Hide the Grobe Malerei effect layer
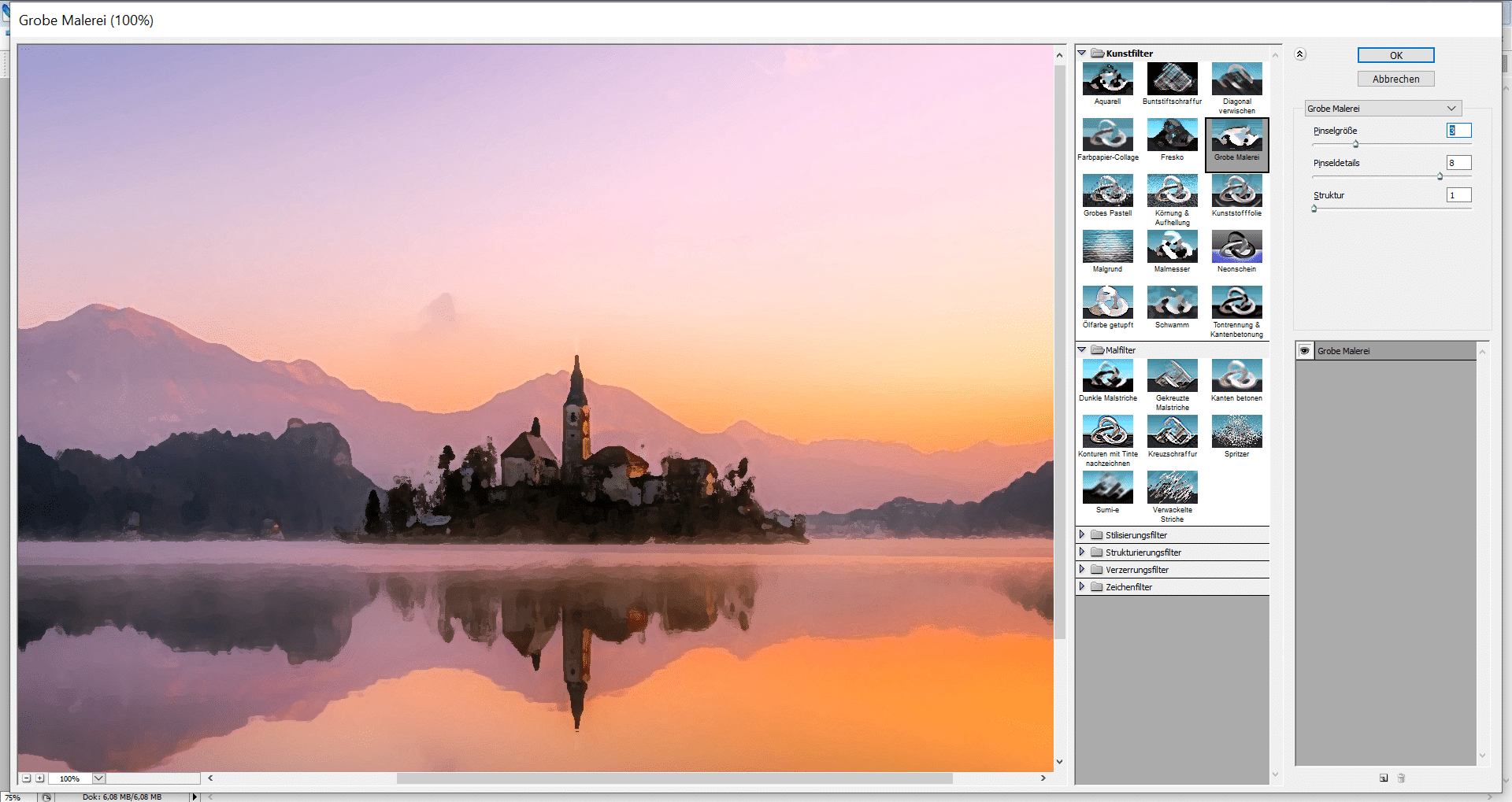This screenshot has width=1512, height=802. (x=1305, y=351)
